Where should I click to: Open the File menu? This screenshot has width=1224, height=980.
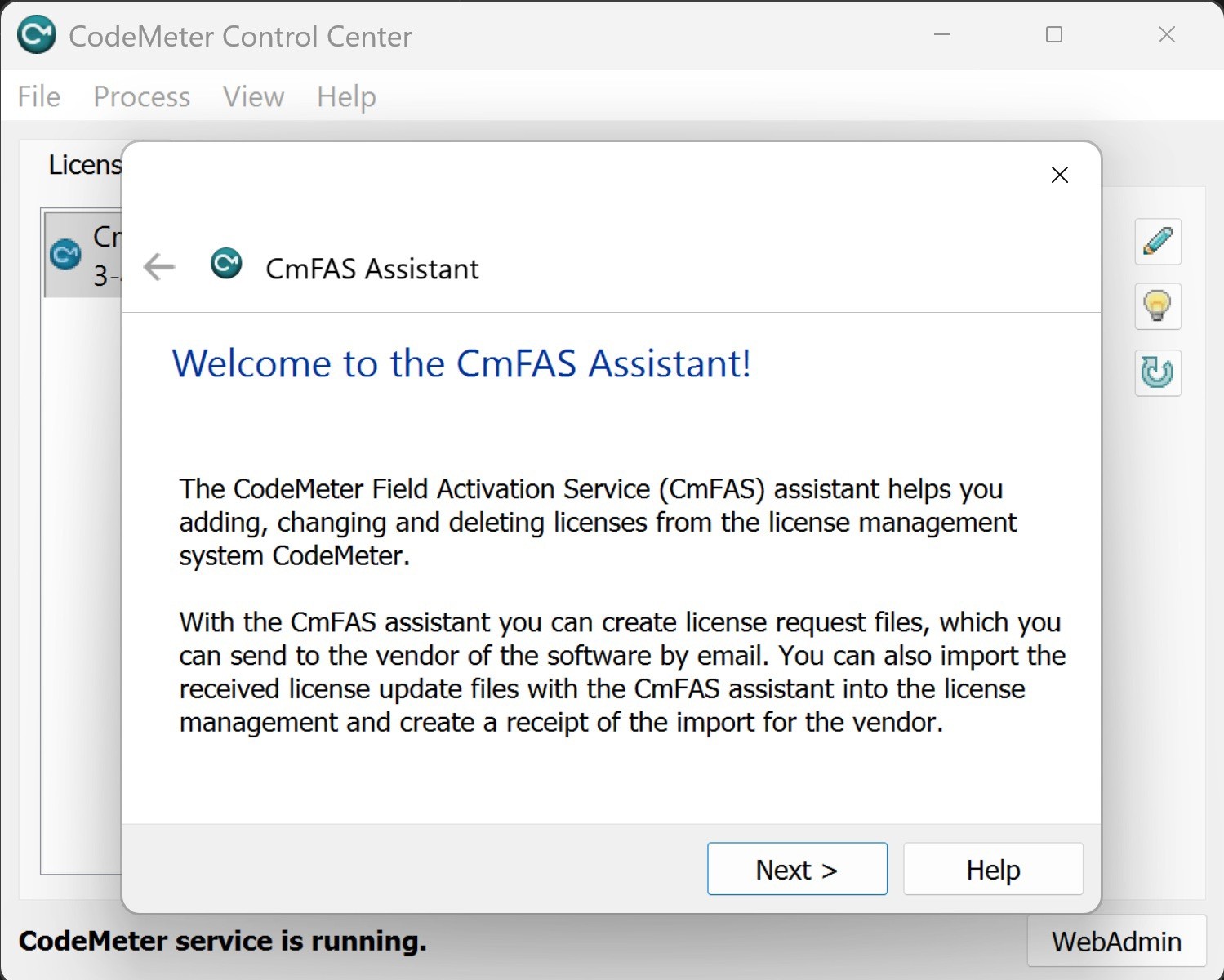point(39,96)
